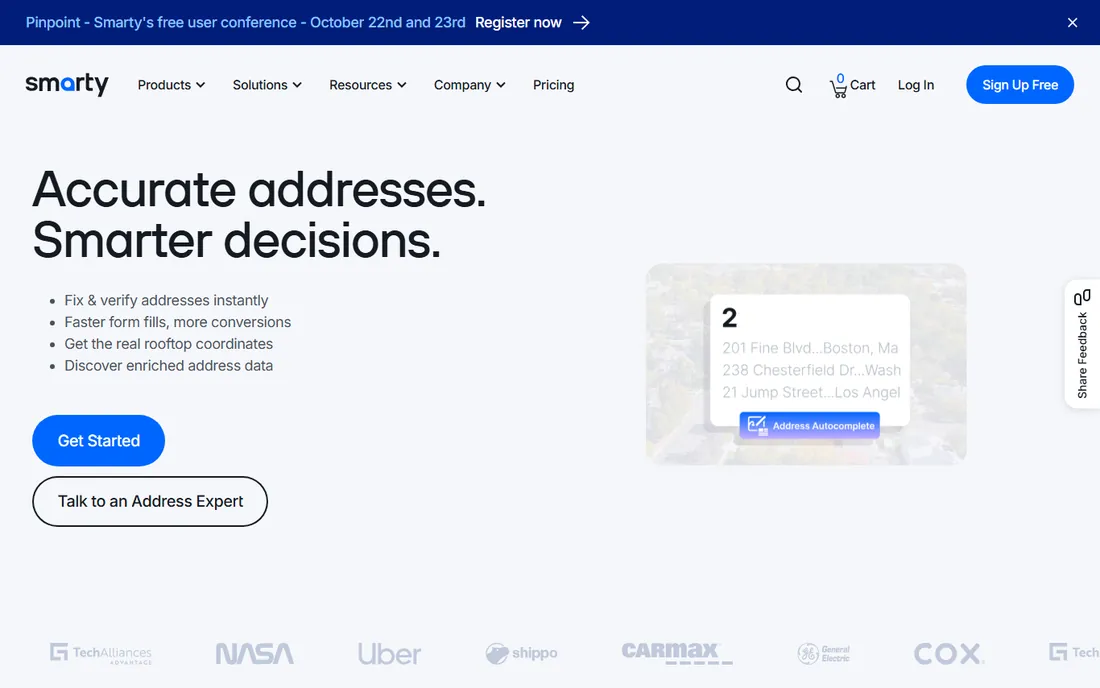Click the General Electric logo
The width and height of the screenshot is (1100, 688).
point(824,654)
